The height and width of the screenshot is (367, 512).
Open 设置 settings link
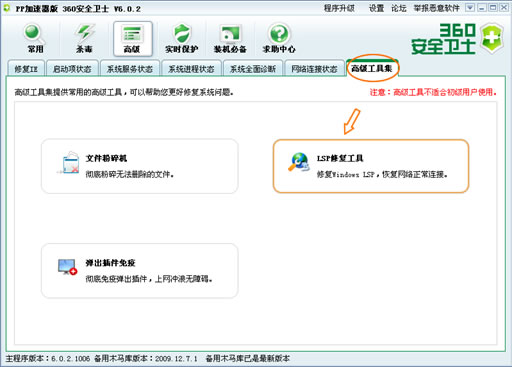tap(376, 8)
